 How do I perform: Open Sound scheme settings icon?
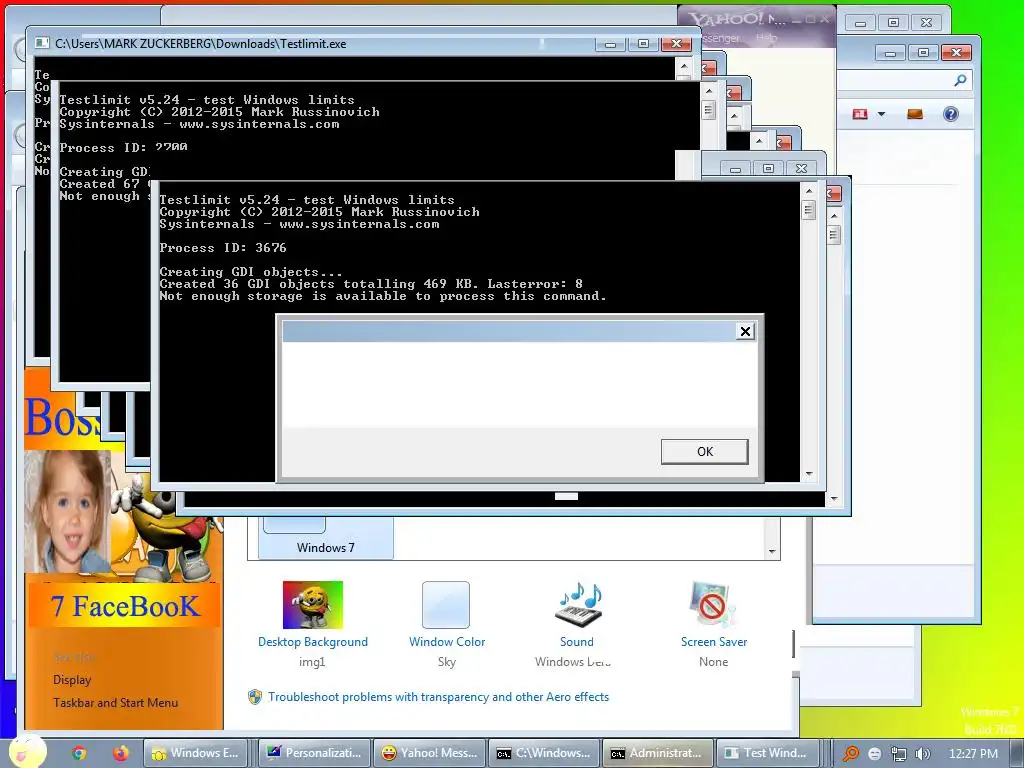[577, 605]
